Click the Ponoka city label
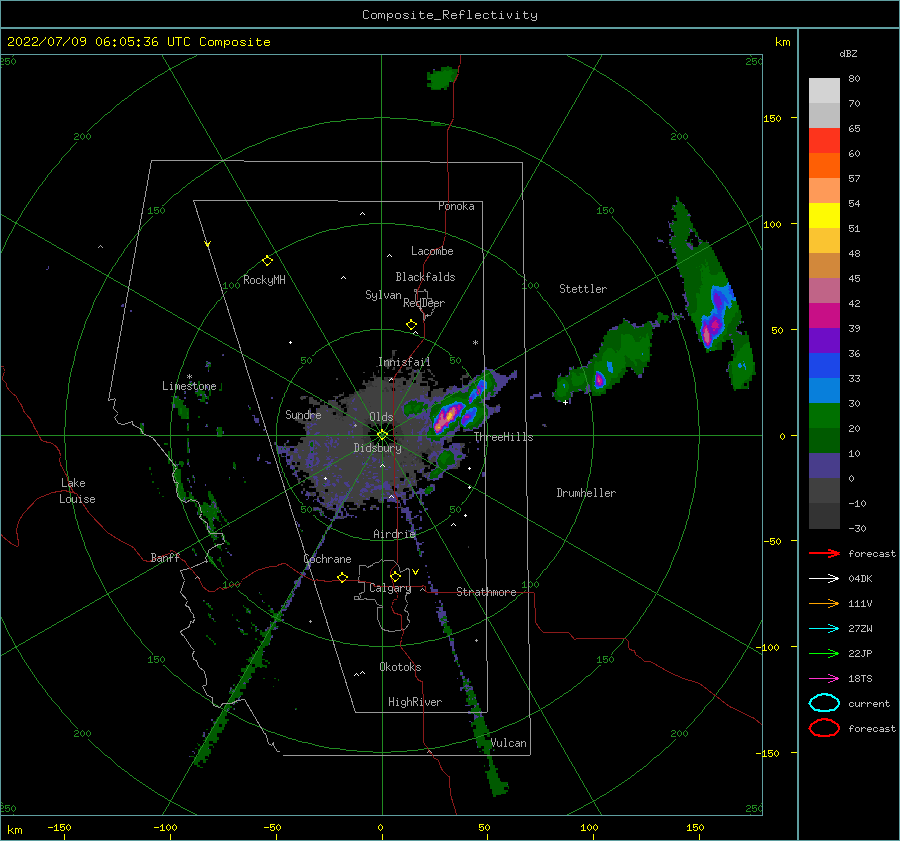 coord(456,206)
